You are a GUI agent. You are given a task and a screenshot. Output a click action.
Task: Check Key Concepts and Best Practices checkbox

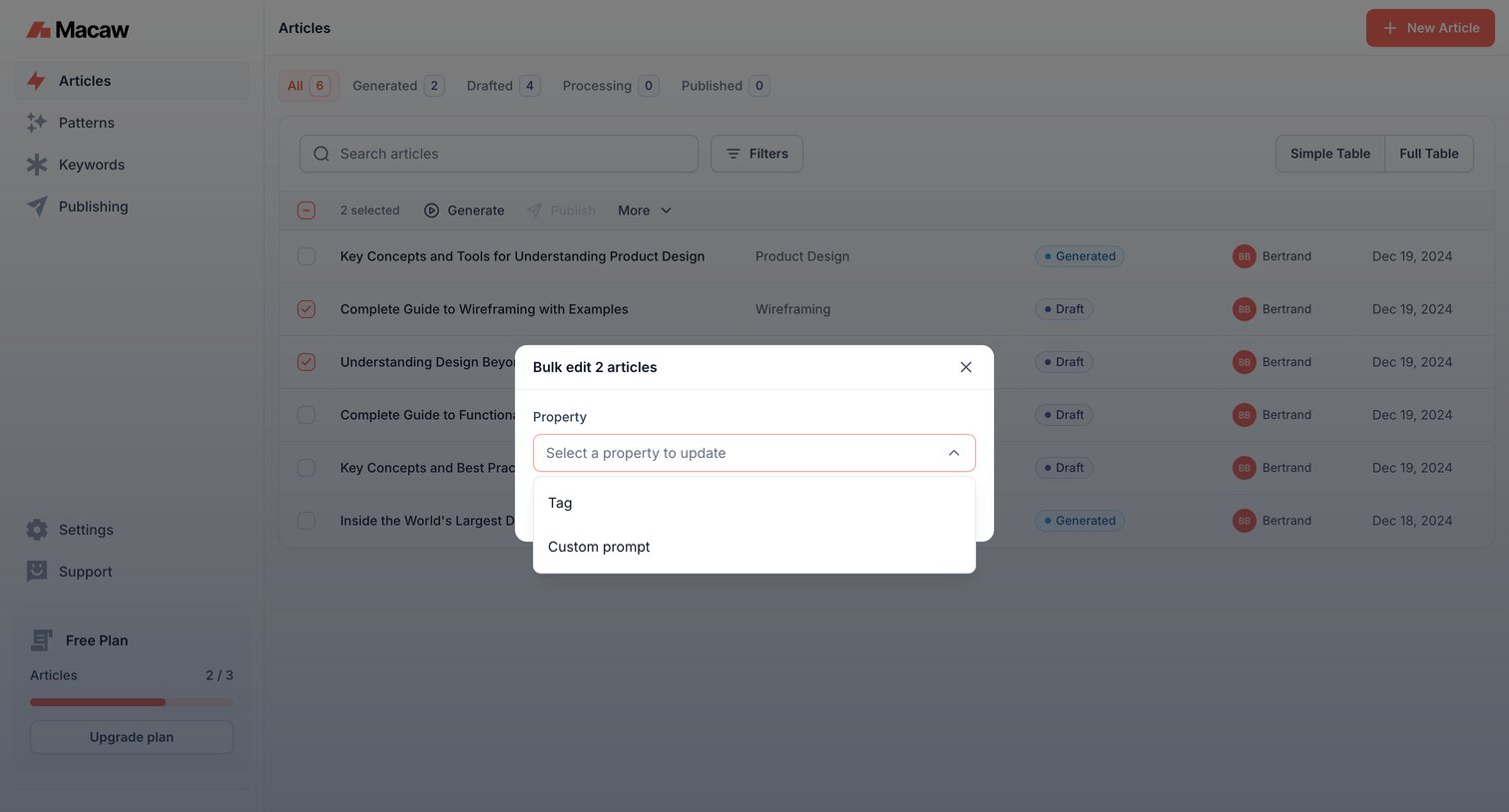click(x=306, y=468)
